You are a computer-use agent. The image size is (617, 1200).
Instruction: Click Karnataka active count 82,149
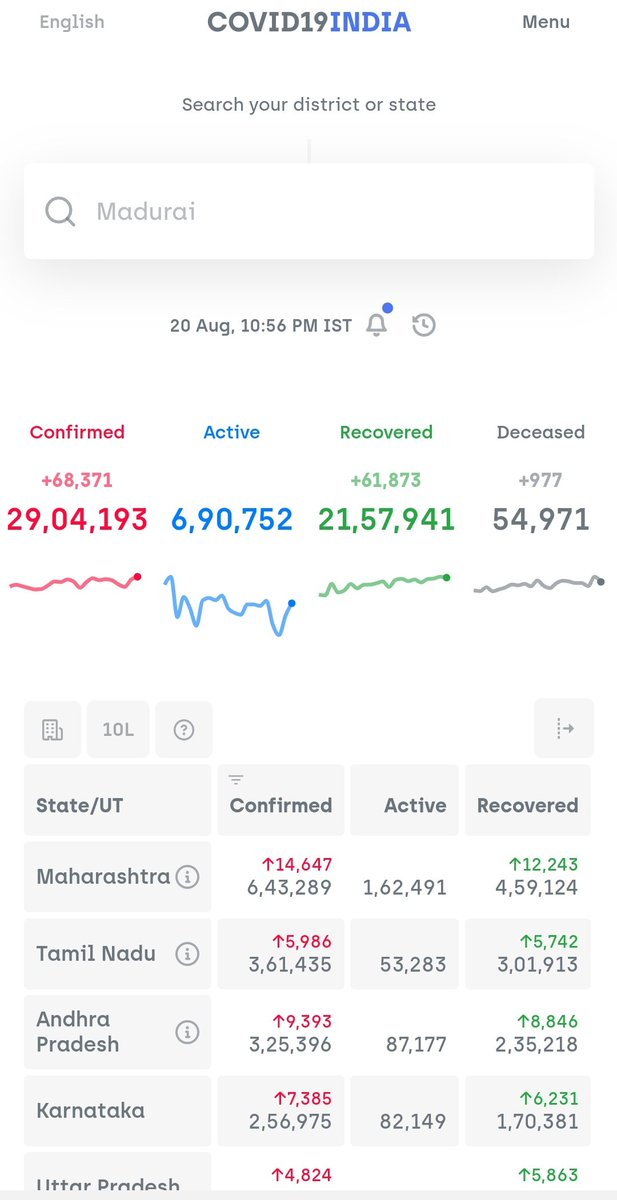(x=414, y=1122)
